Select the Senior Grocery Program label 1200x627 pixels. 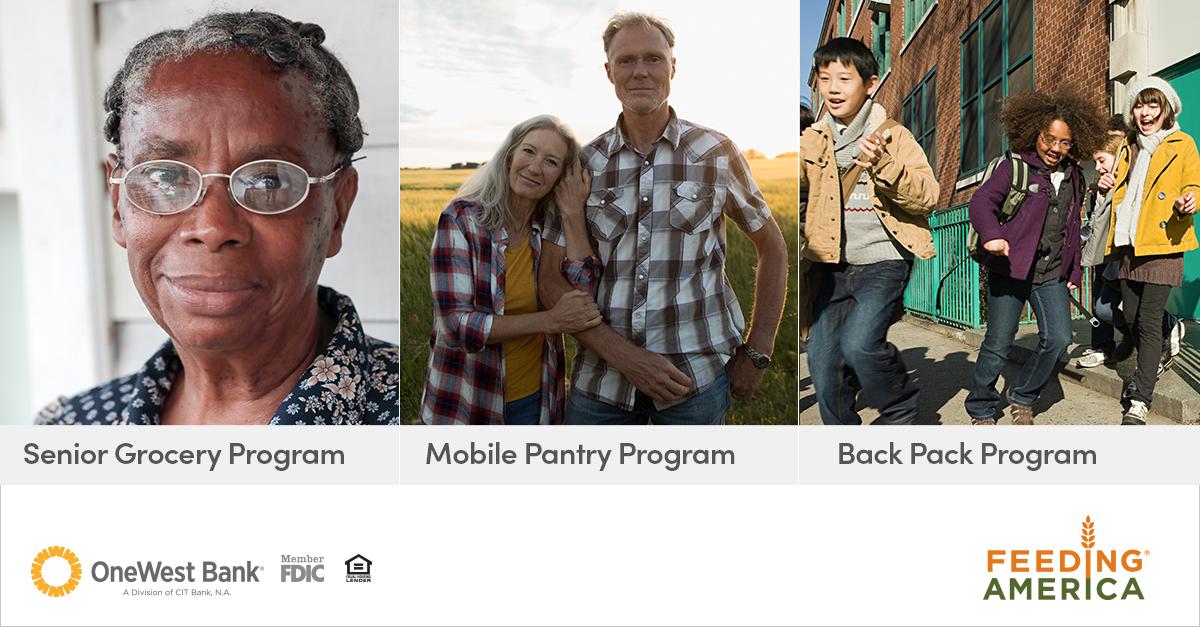click(x=184, y=454)
